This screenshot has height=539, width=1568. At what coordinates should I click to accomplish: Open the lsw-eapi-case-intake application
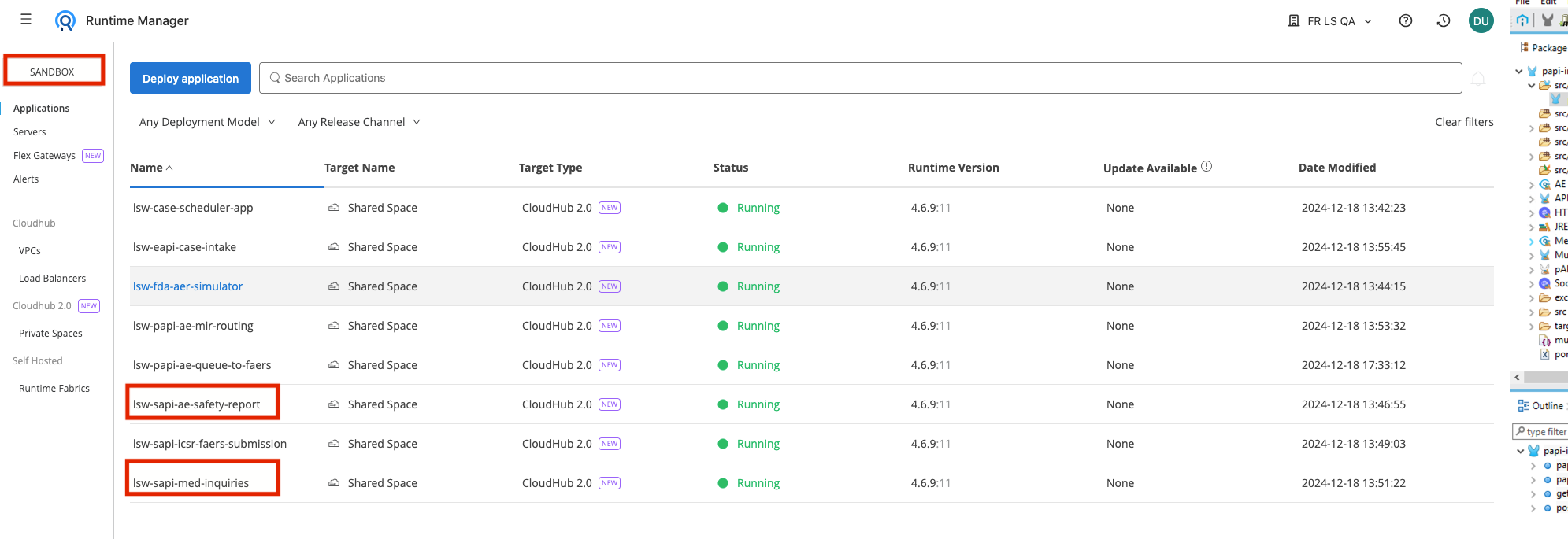click(x=184, y=247)
